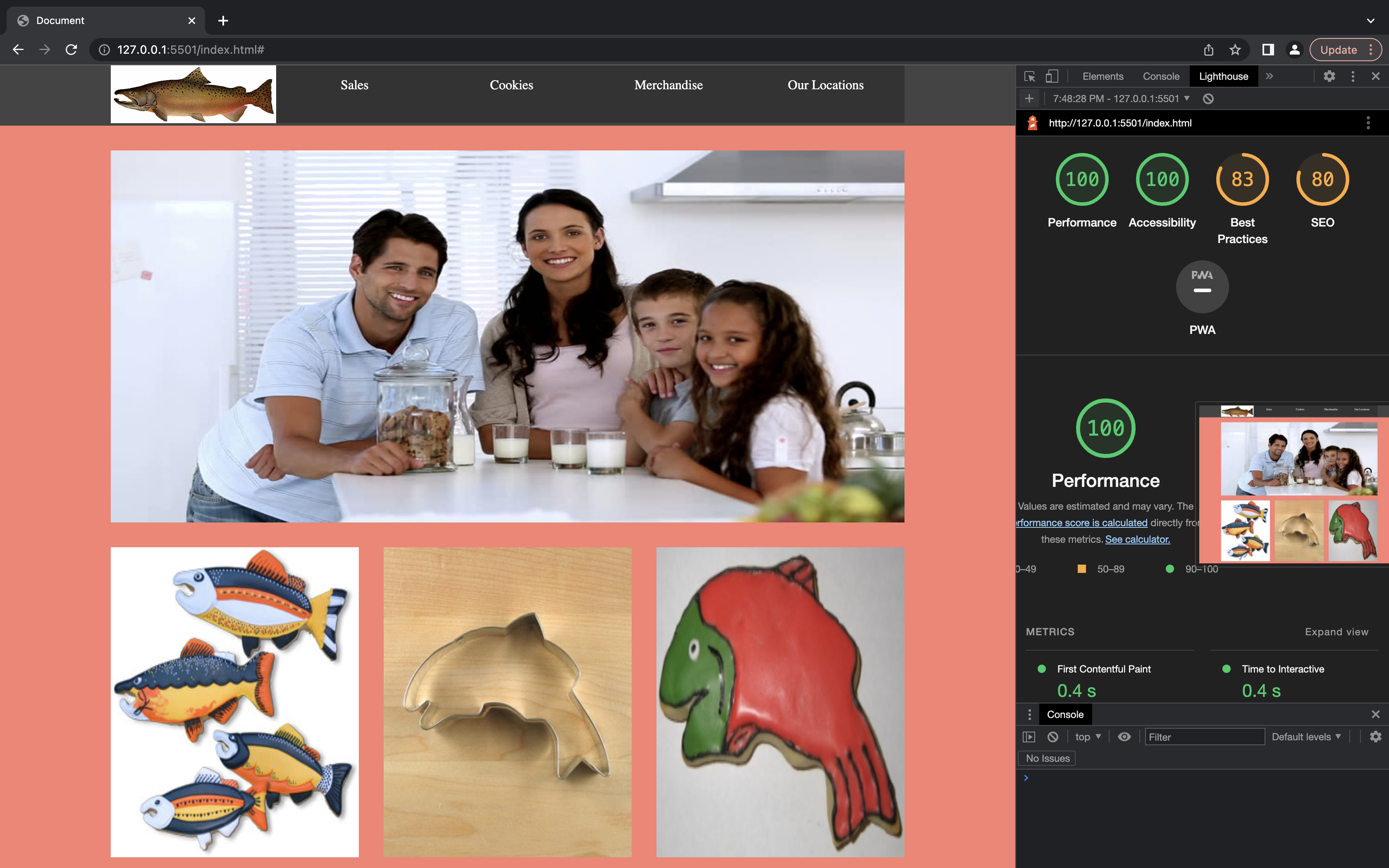Expand the Default levels dropdown
This screenshot has height=868, width=1389.
[x=1306, y=737]
